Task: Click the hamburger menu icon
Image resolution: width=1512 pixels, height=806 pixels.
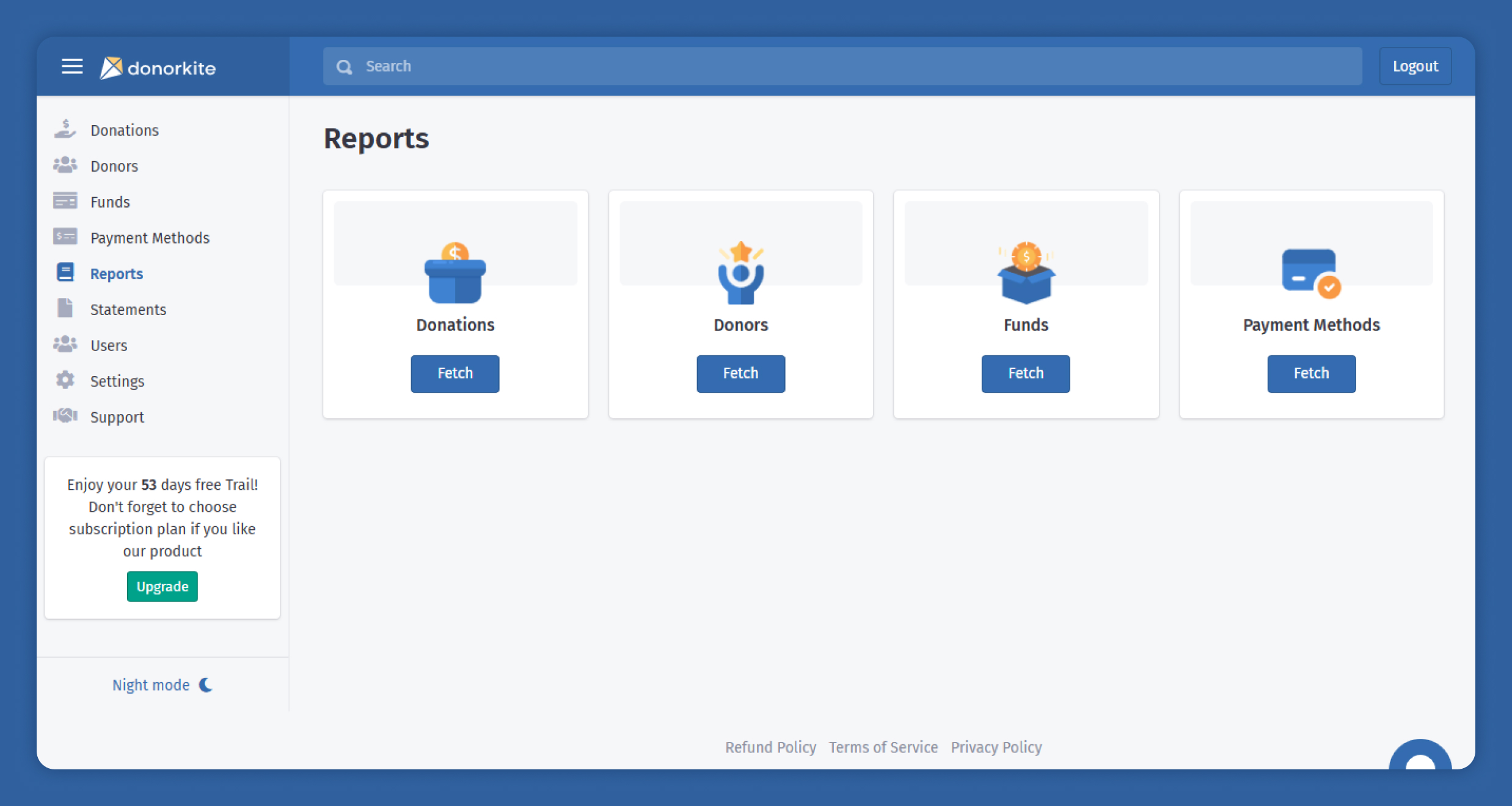Action: [x=72, y=66]
